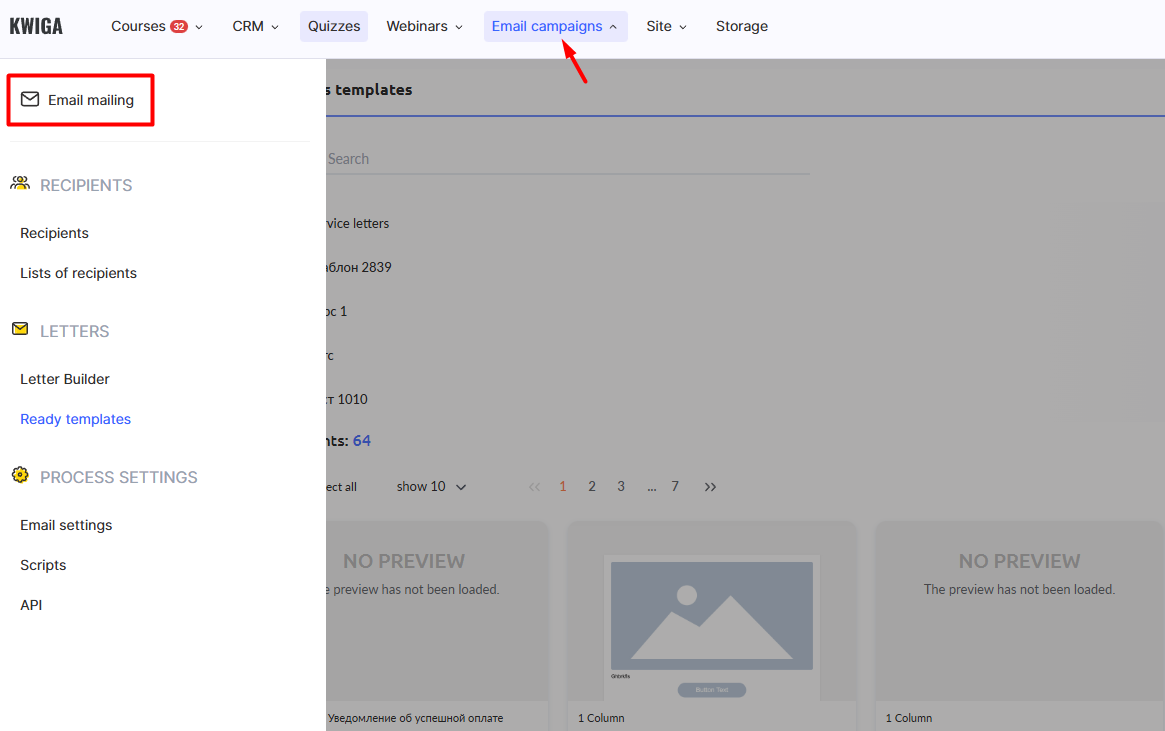
Task: Click the Process Settings gear icon
Action: (20, 476)
